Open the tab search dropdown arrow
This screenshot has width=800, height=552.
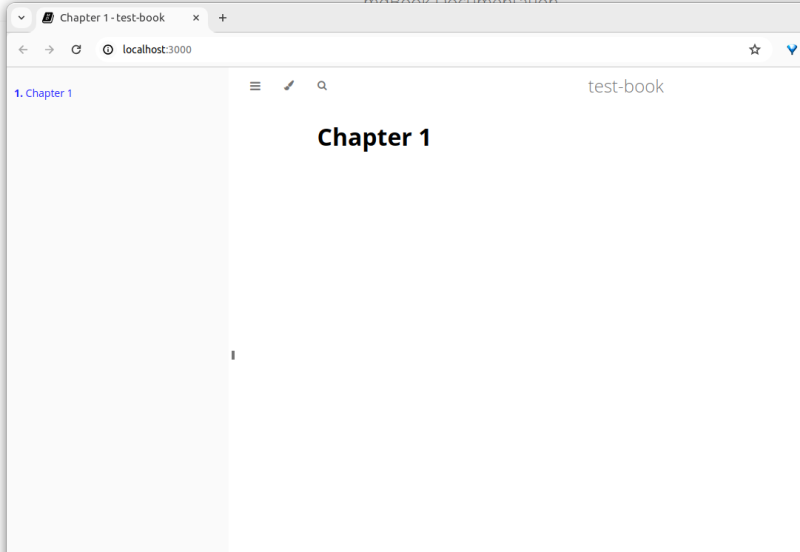(21, 18)
